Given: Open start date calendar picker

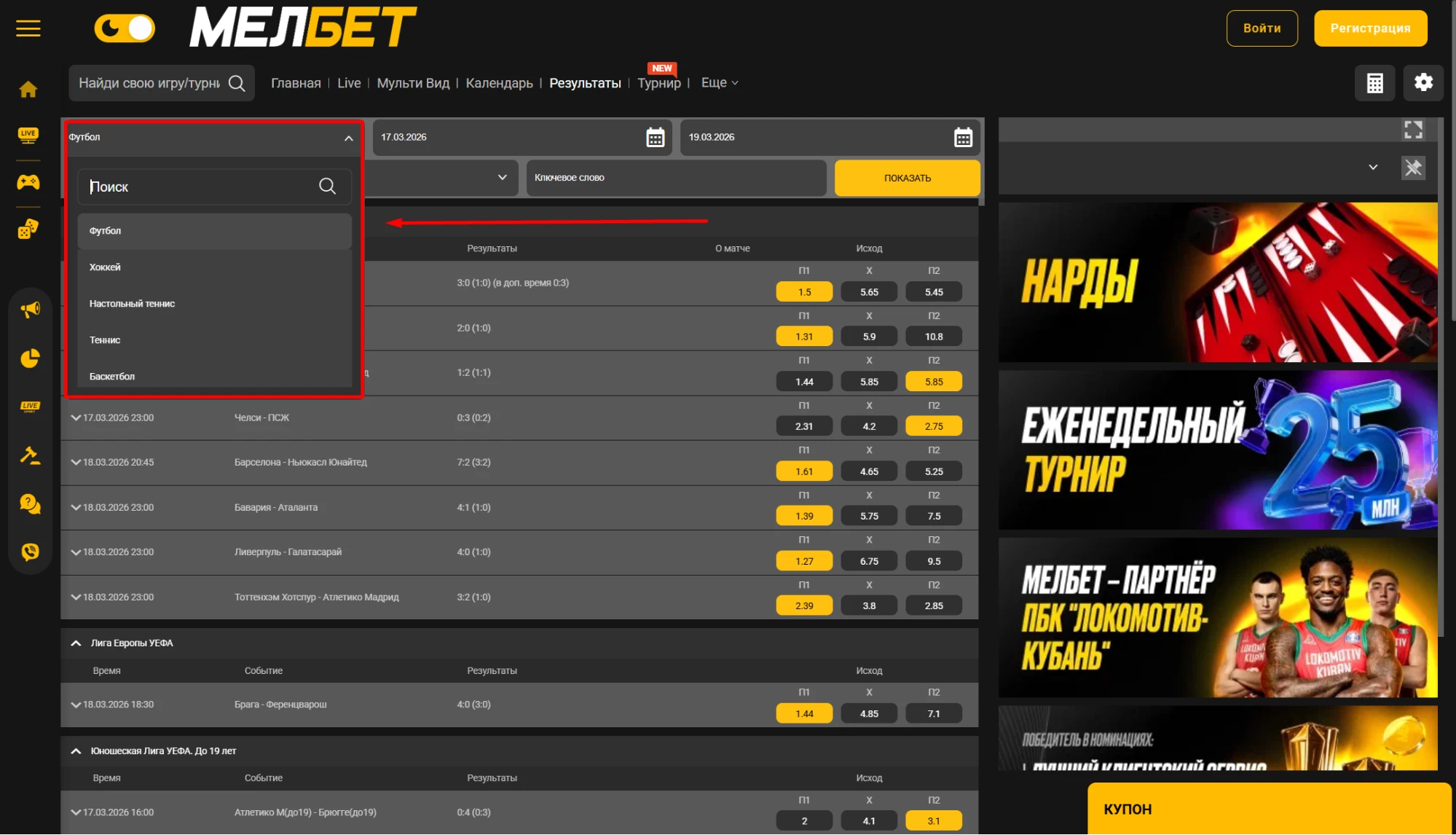Looking at the screenshot, I should coord(655,138).
